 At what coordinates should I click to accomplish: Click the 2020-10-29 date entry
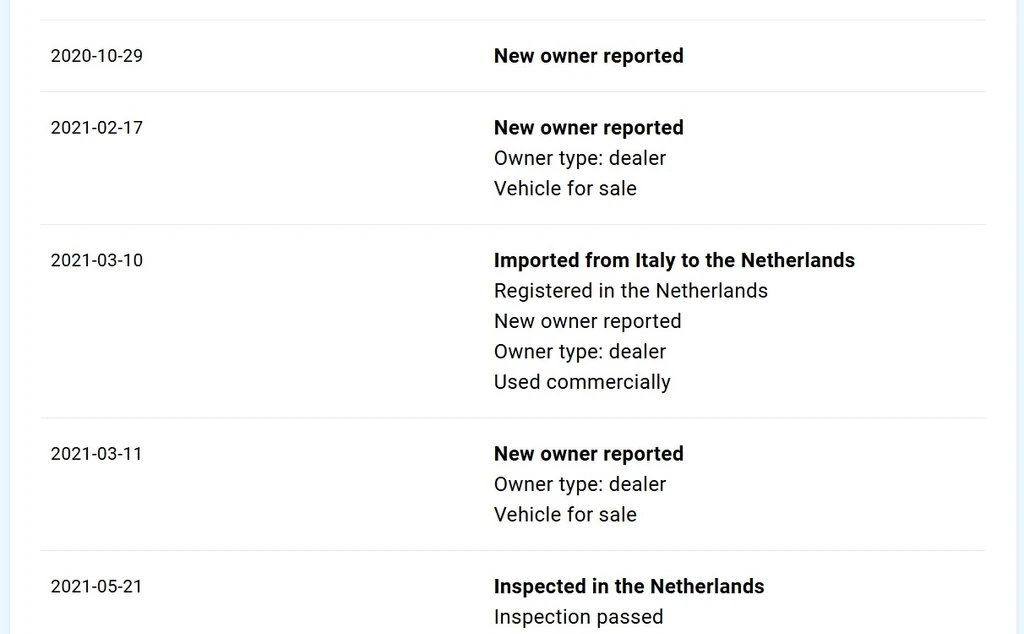tap(97, 56)
